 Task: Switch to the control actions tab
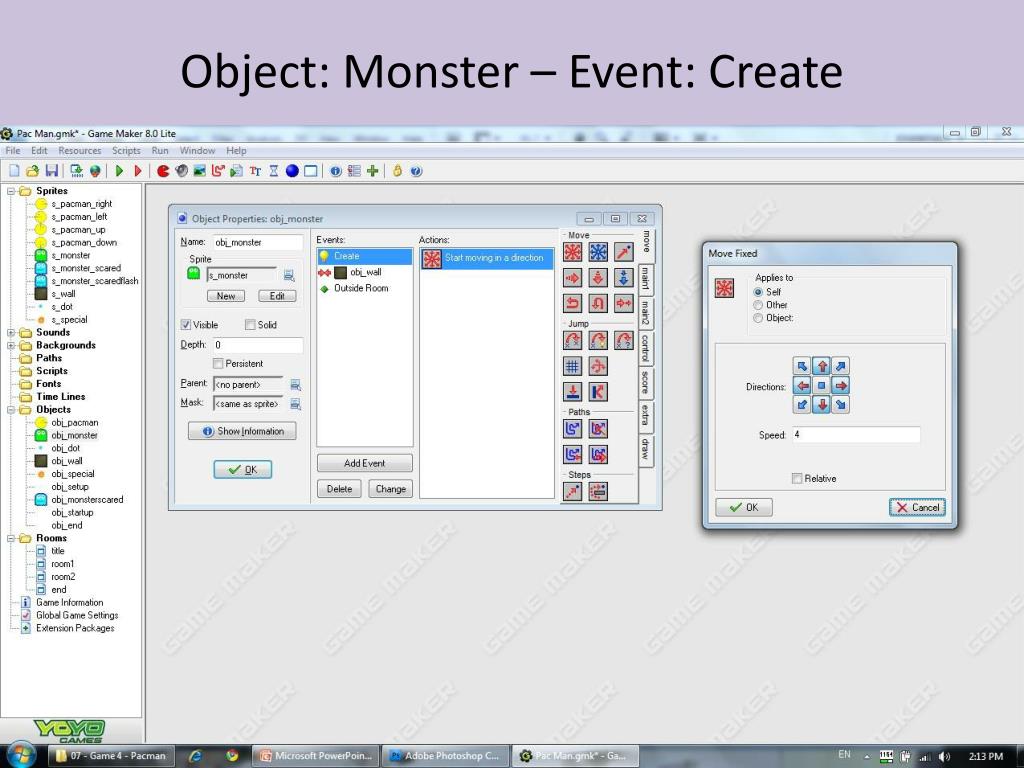pyautogui.click(x=646, y=347)
